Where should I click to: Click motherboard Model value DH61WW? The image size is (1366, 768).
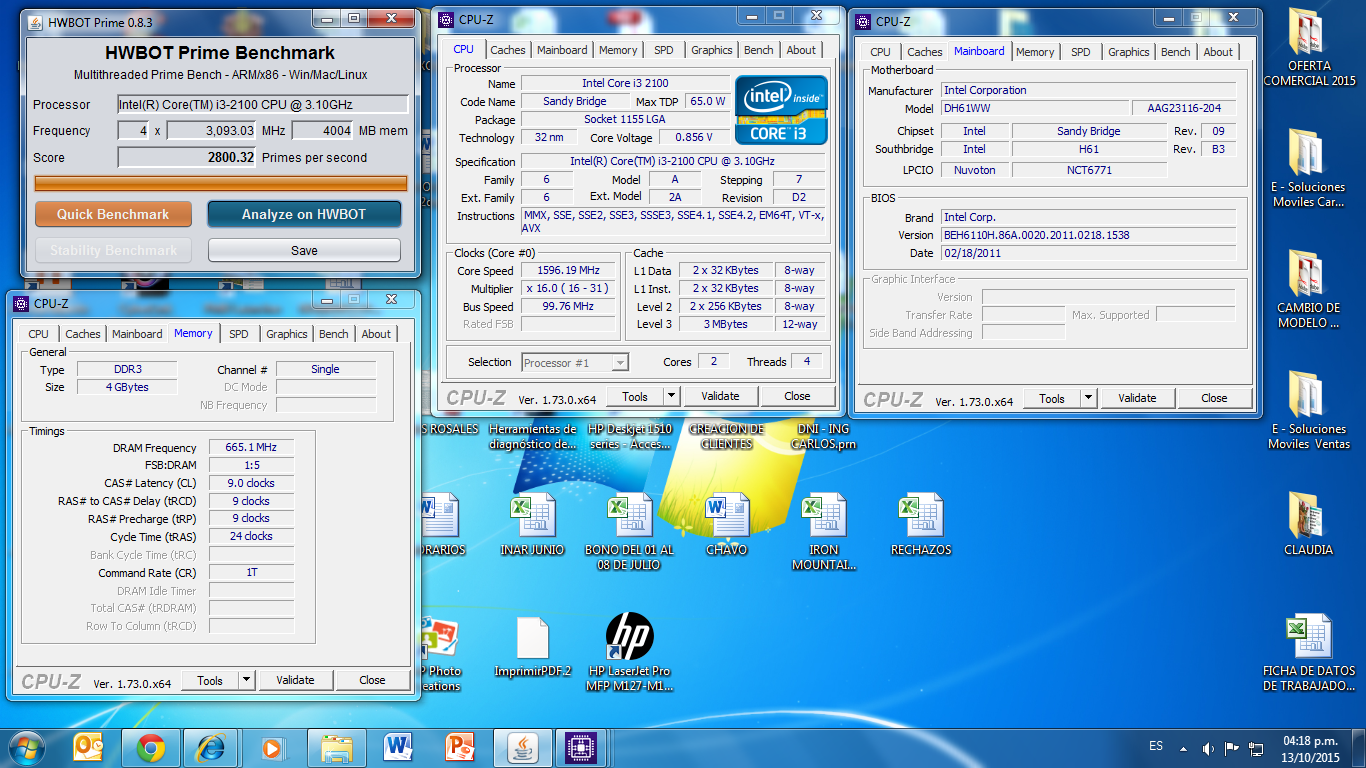(1035, 108)
